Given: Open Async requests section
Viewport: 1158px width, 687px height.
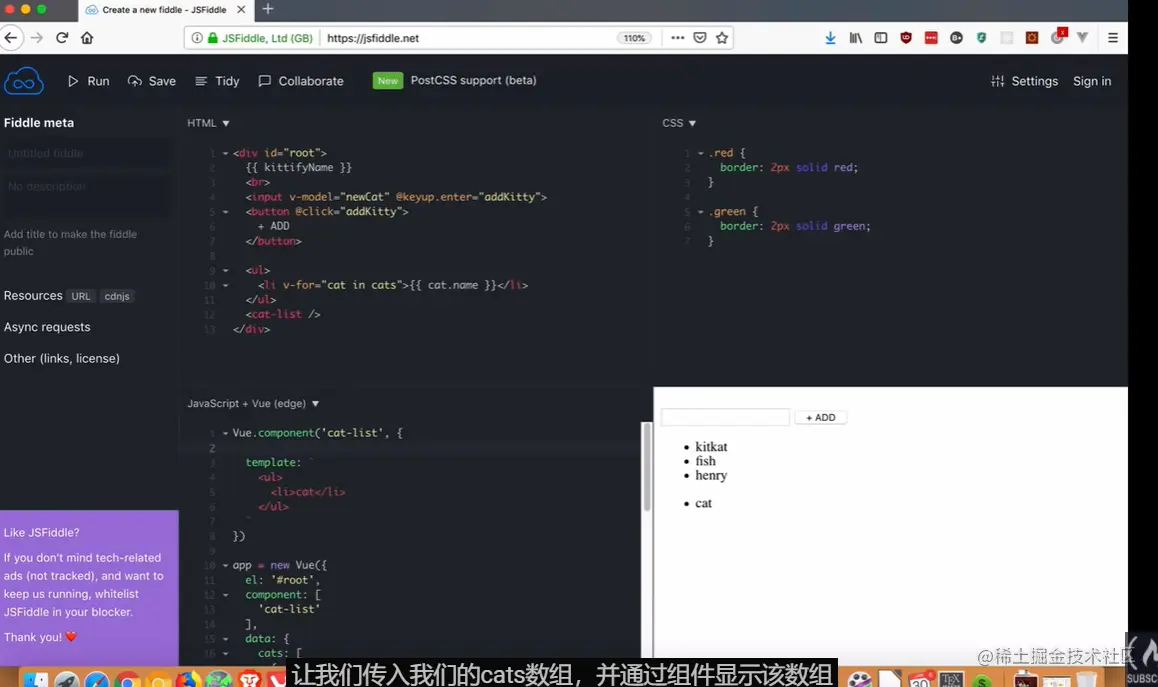Looking at the screenshot, I should click(47, 327).
